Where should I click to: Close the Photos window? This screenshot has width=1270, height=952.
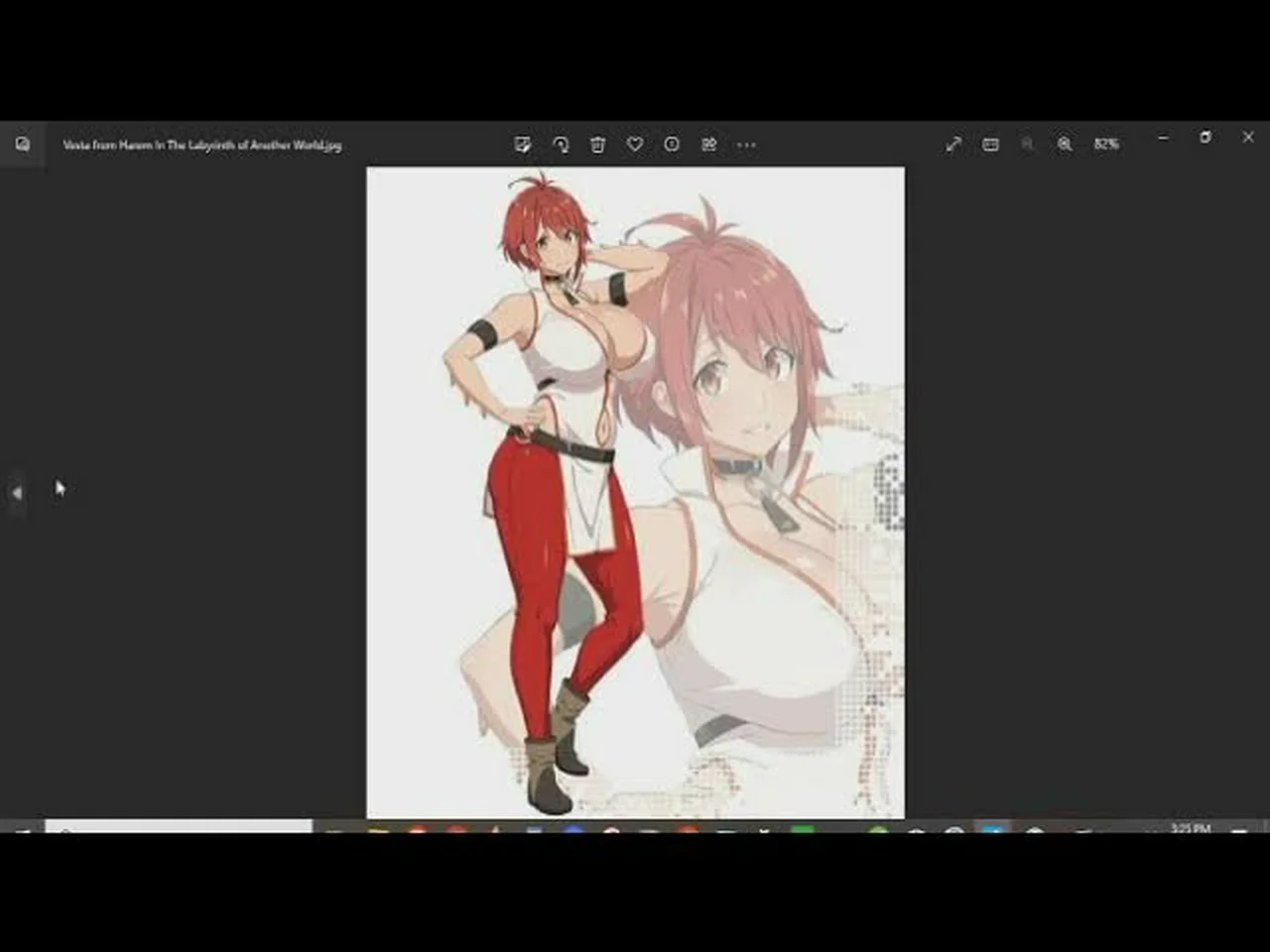(1248, 138)
